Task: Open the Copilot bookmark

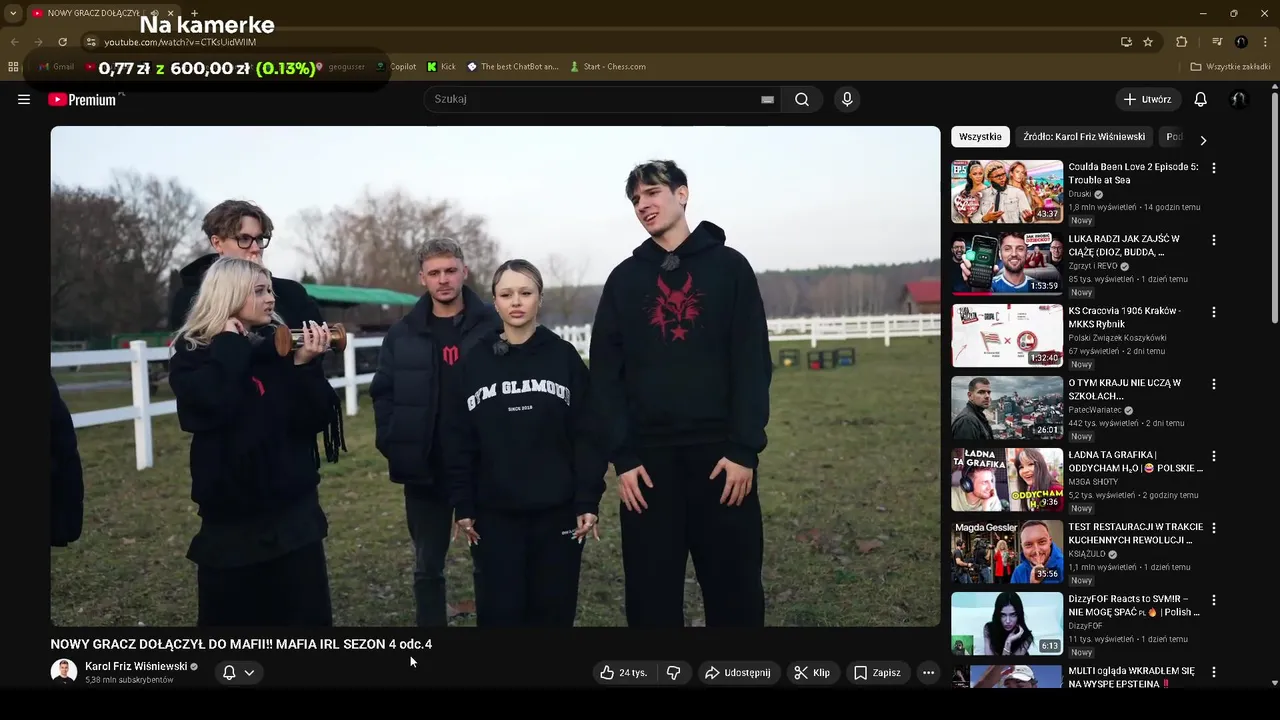Action: click(x=396, y=67)
